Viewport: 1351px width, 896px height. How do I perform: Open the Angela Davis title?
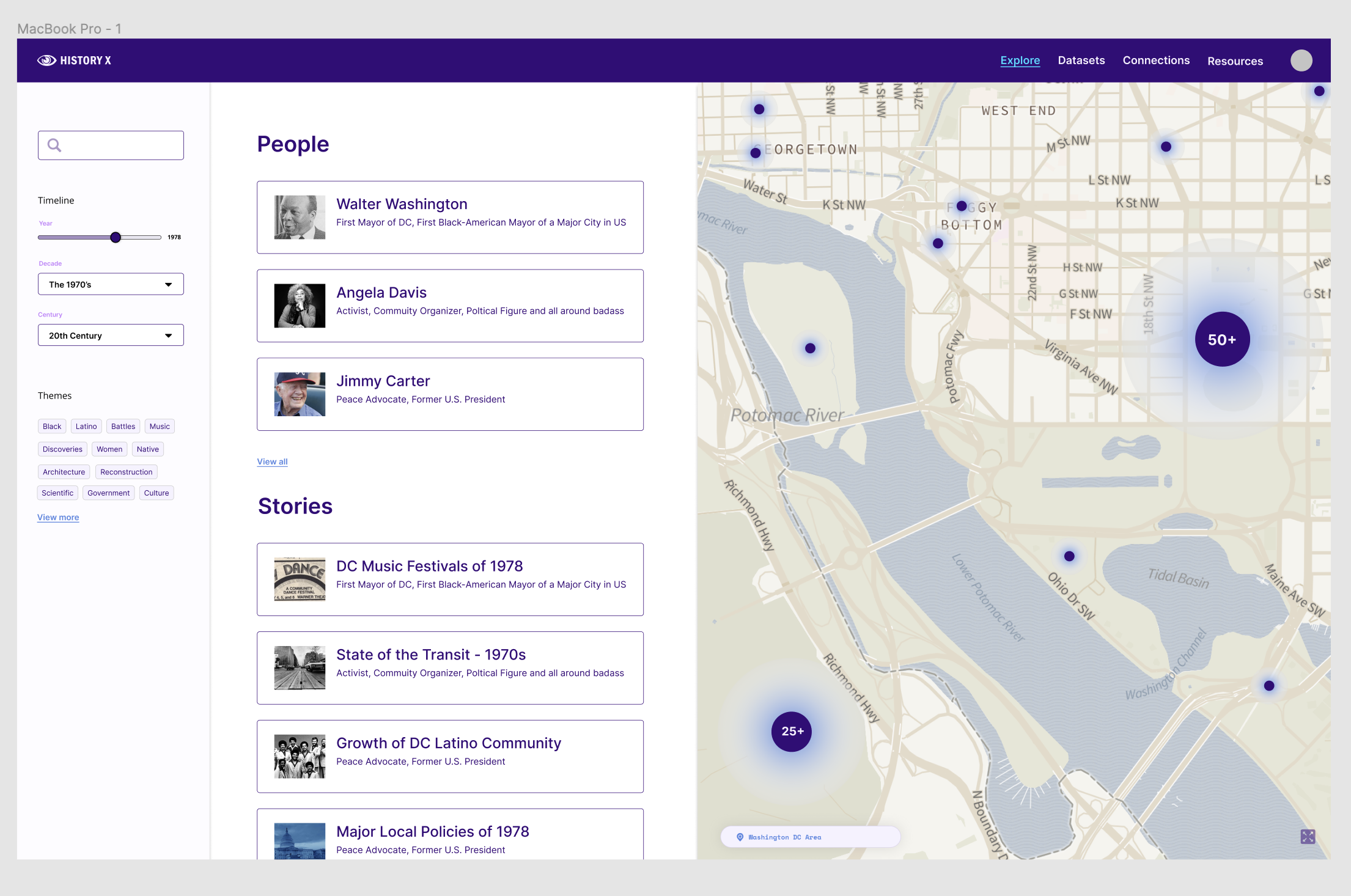tap(381, 293)
